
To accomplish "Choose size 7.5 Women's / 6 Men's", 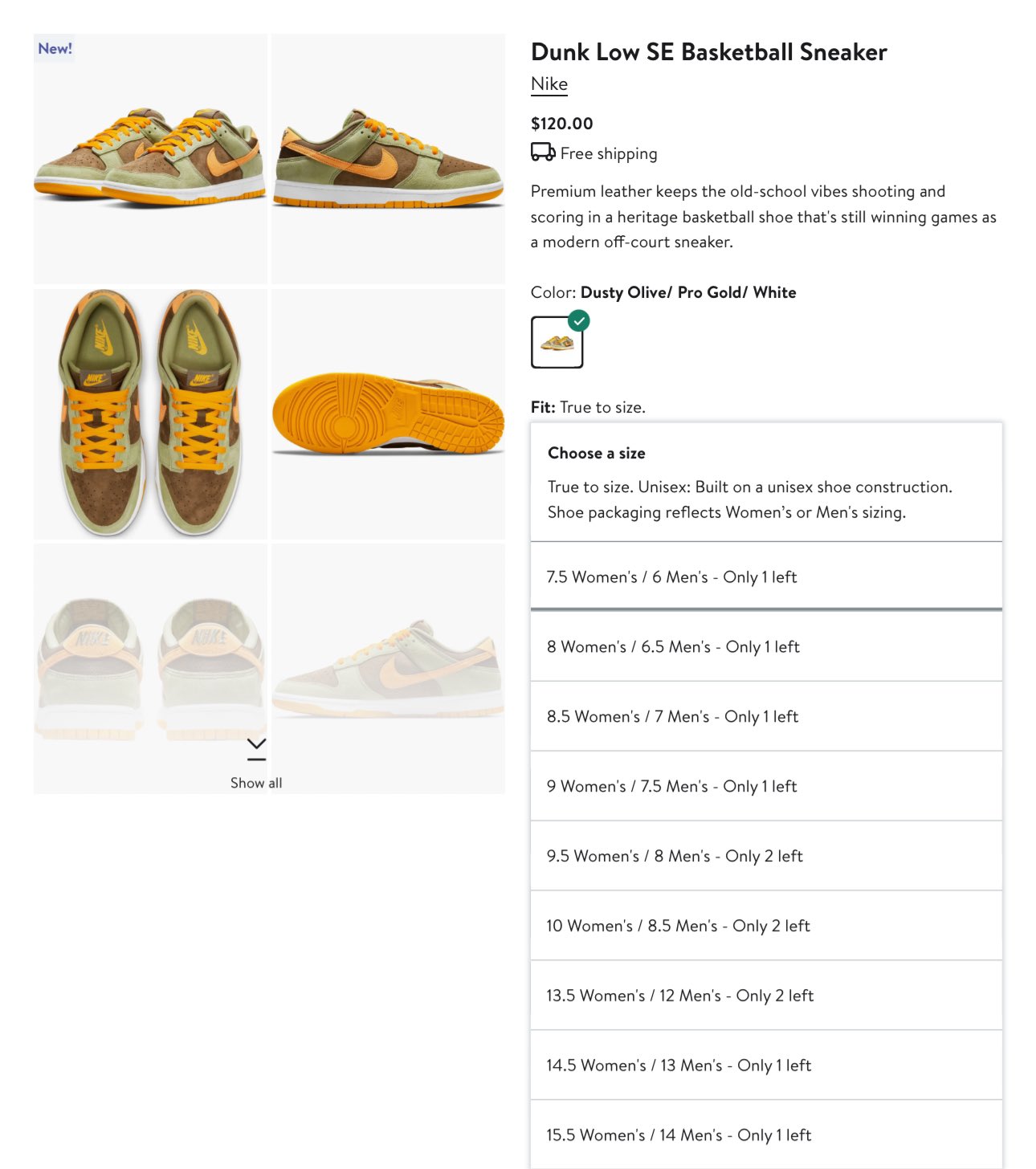I will [766, 576].
